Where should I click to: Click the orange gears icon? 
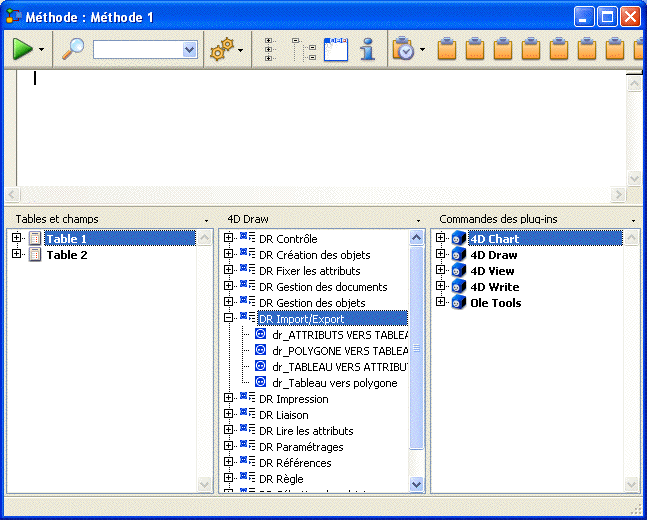(x=220, y=49)
